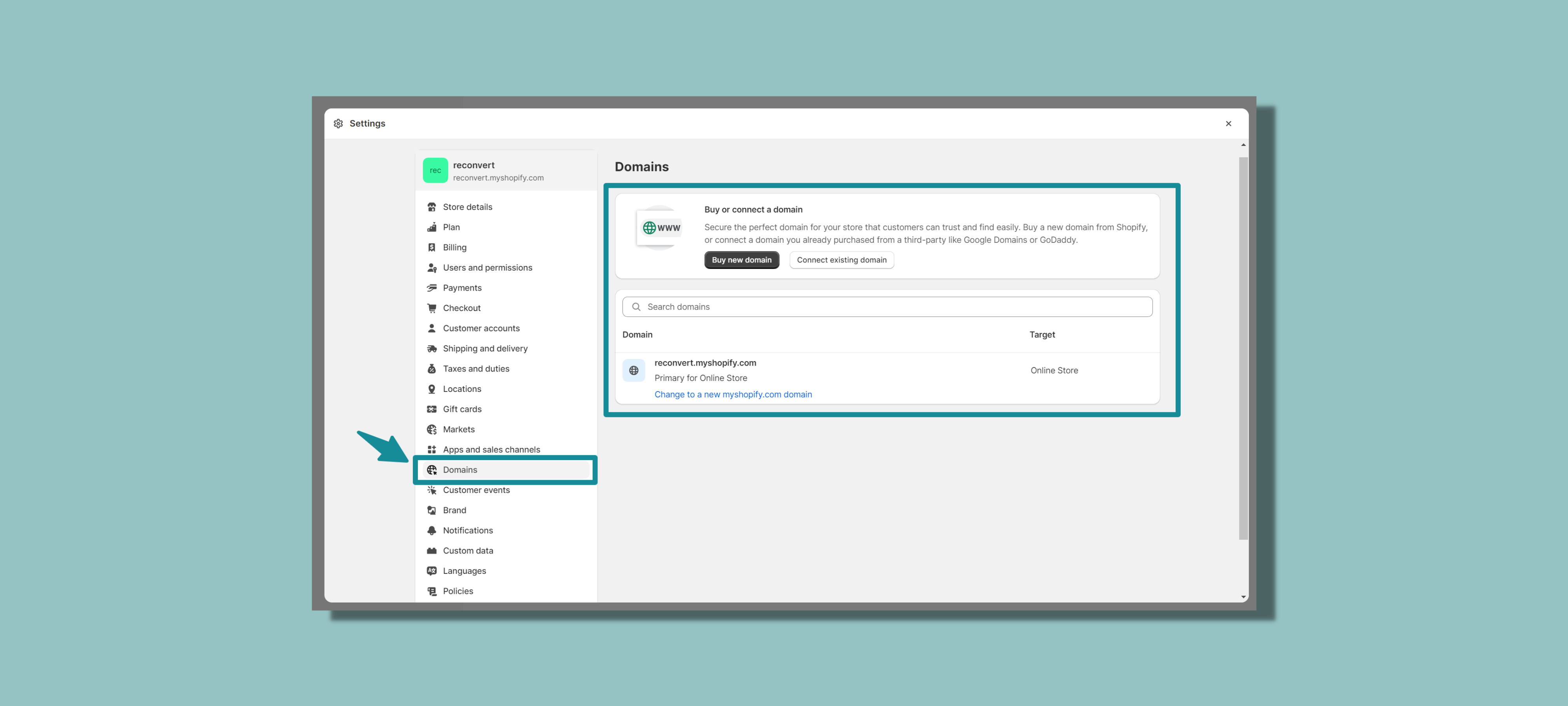Follow the Change to a new myshopify.com domain link

(733, 395)
